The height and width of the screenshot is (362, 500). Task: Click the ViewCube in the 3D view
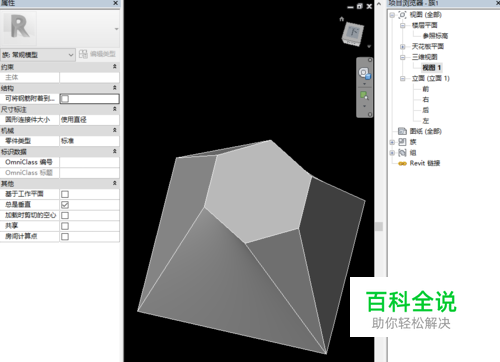point(353,34)
